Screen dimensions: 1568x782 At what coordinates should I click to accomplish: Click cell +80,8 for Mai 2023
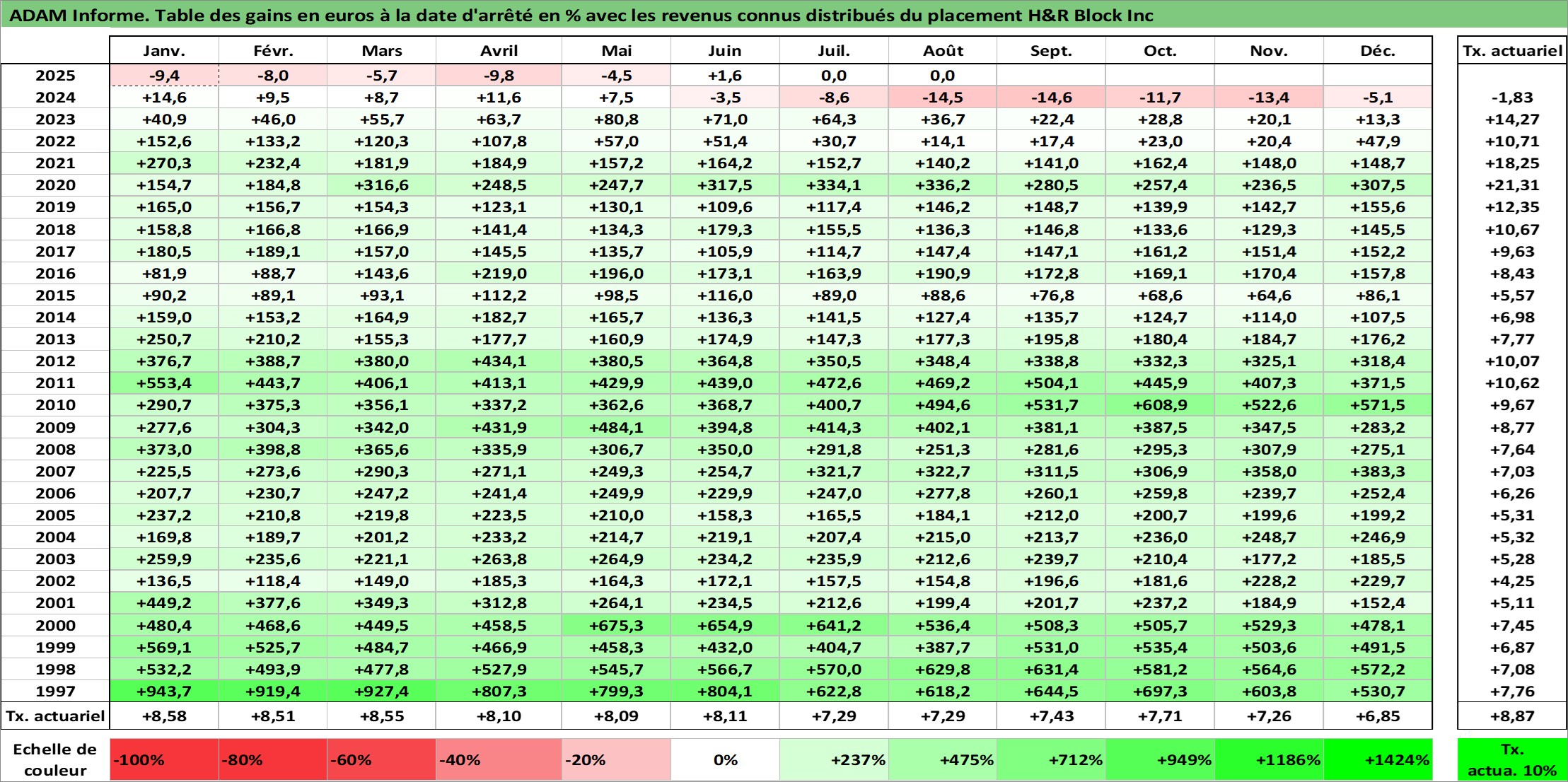pyautogui.click(x=616, y=119)
